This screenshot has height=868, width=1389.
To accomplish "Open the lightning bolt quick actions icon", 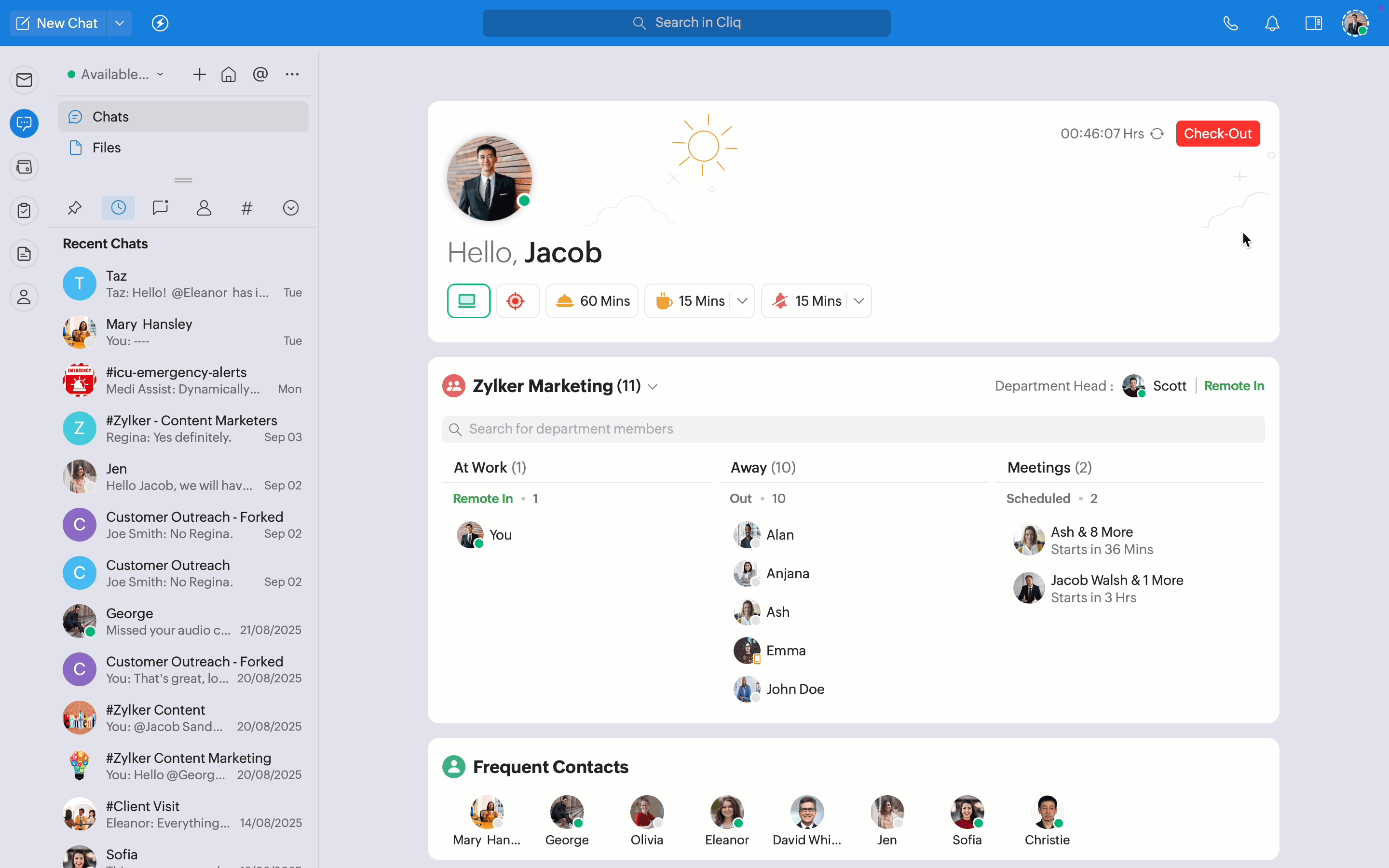I will click(x=160, y=23).
